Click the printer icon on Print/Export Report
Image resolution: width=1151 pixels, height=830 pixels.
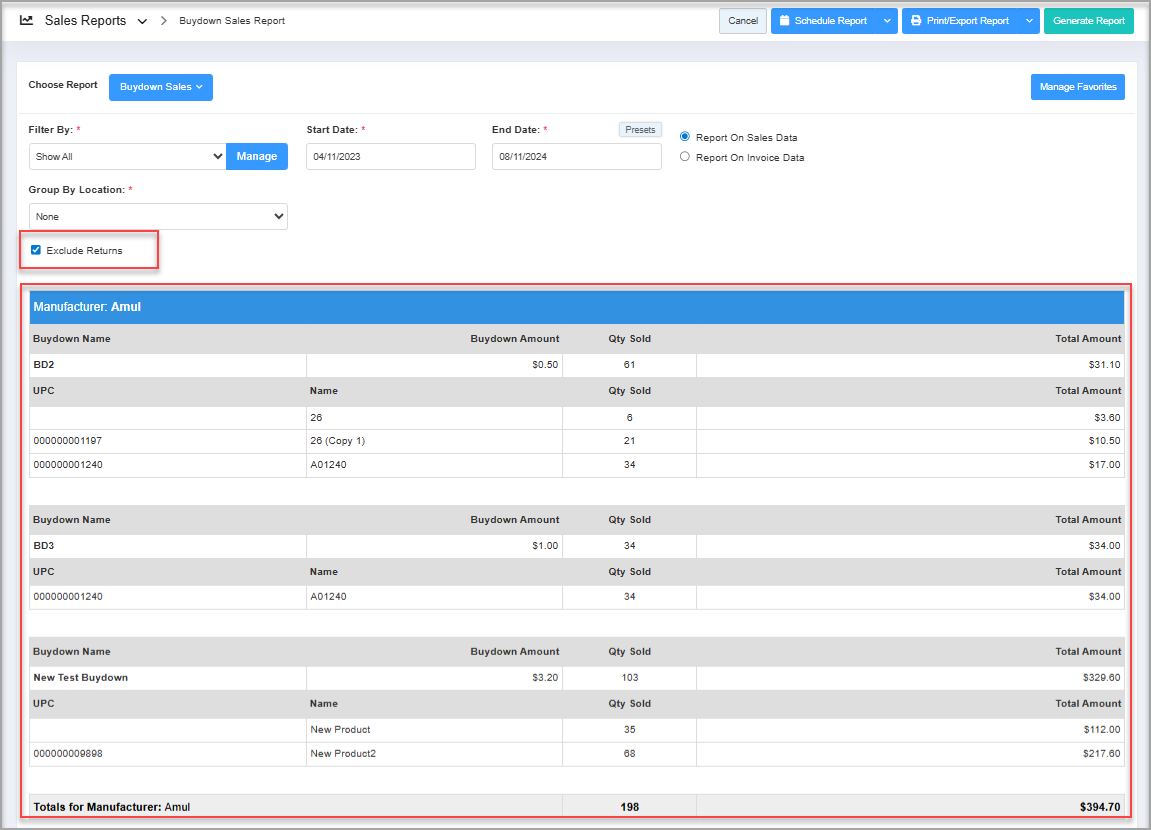(x=916, y=21)
